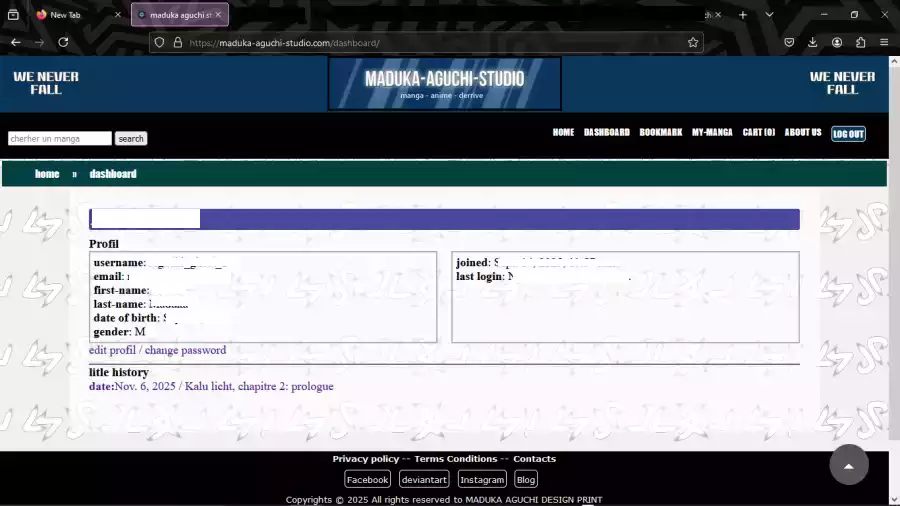Open DASHBOARD in site navigation
Image resolution: width=900 pixels, height=506 pixels.
[607, 132]
